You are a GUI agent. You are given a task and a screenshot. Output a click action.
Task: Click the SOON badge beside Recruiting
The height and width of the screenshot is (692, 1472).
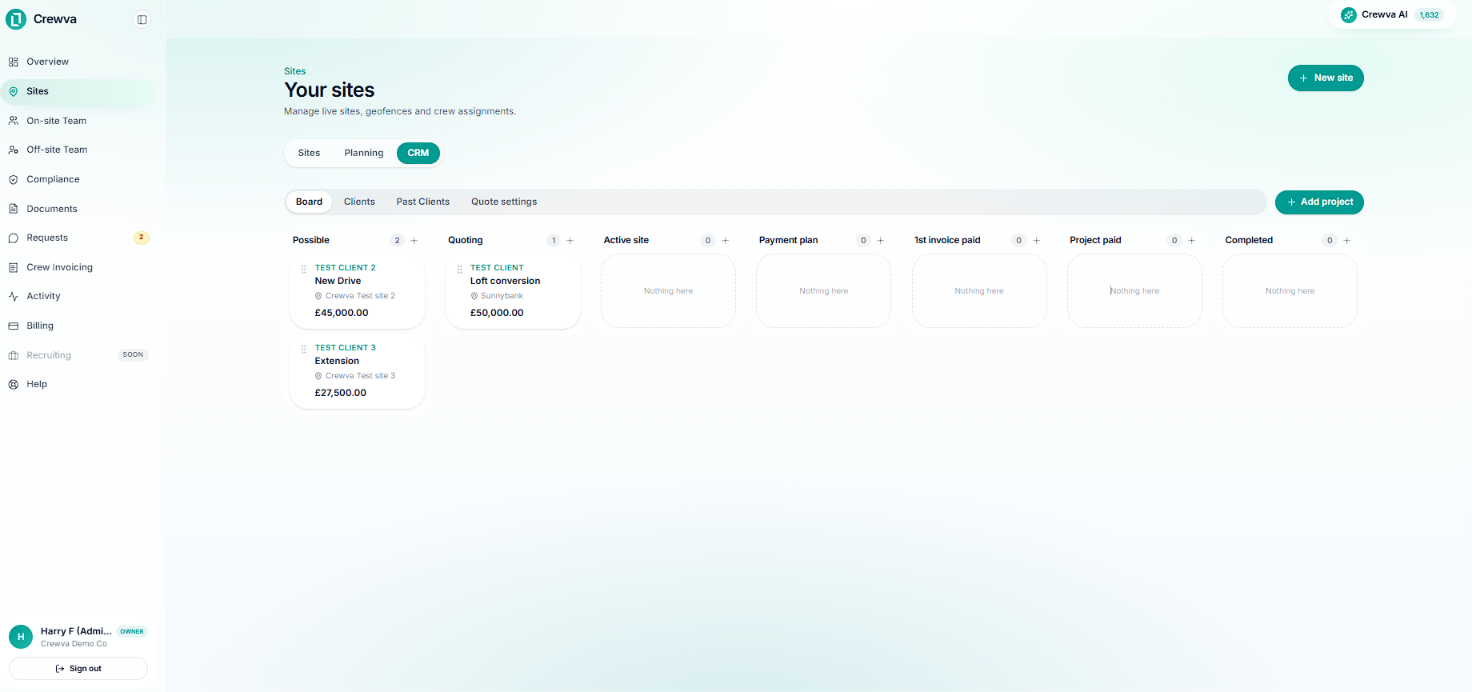point(132,355)
